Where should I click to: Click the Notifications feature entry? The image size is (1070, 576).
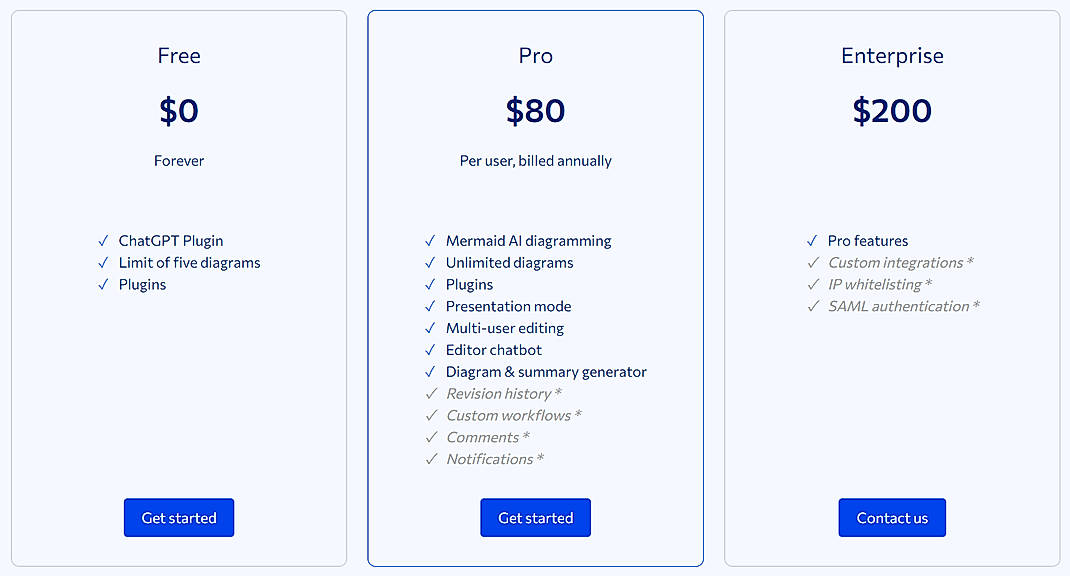click(x=492, y=458)
